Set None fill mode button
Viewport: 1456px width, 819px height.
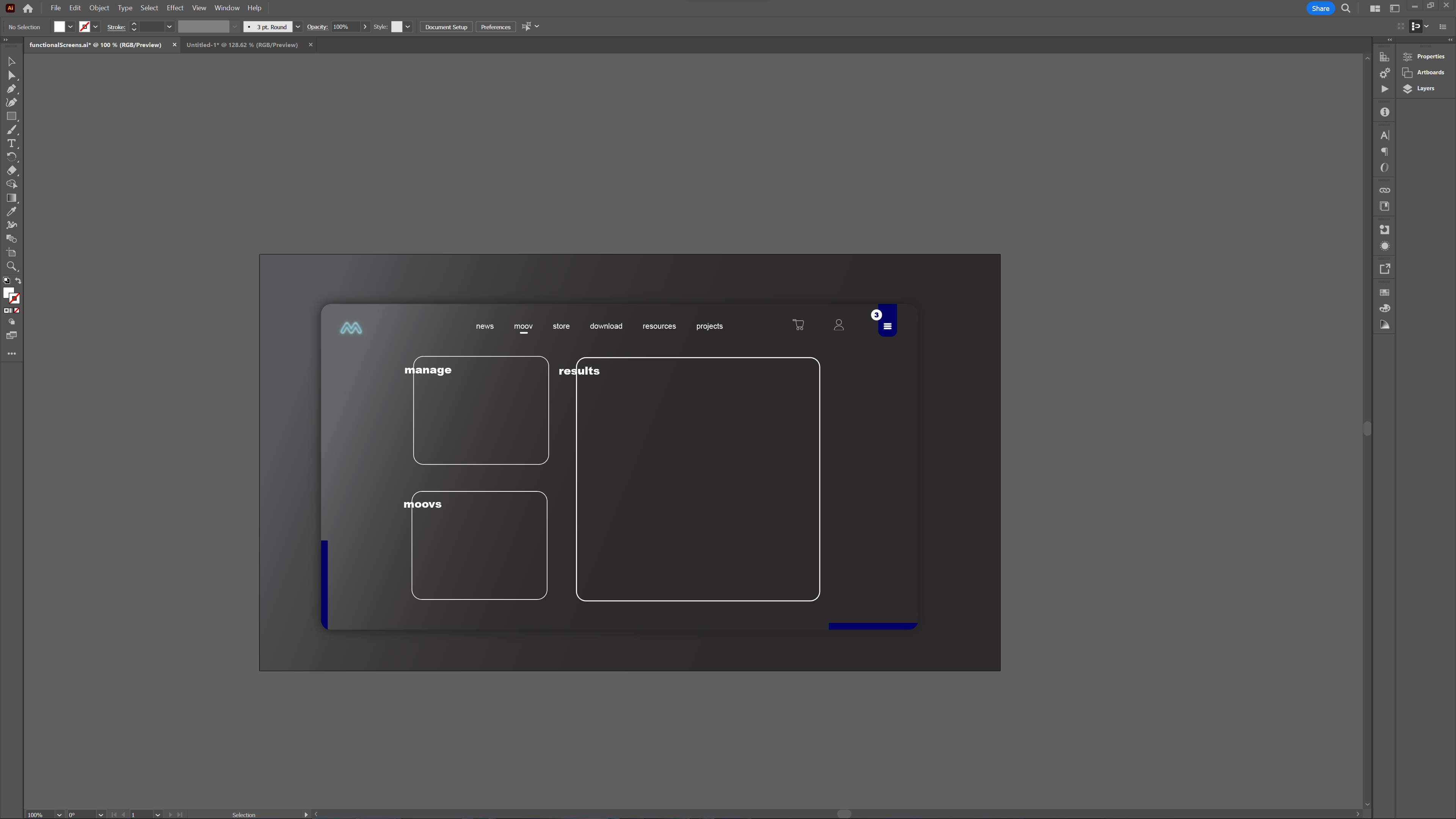coord(16,310)
